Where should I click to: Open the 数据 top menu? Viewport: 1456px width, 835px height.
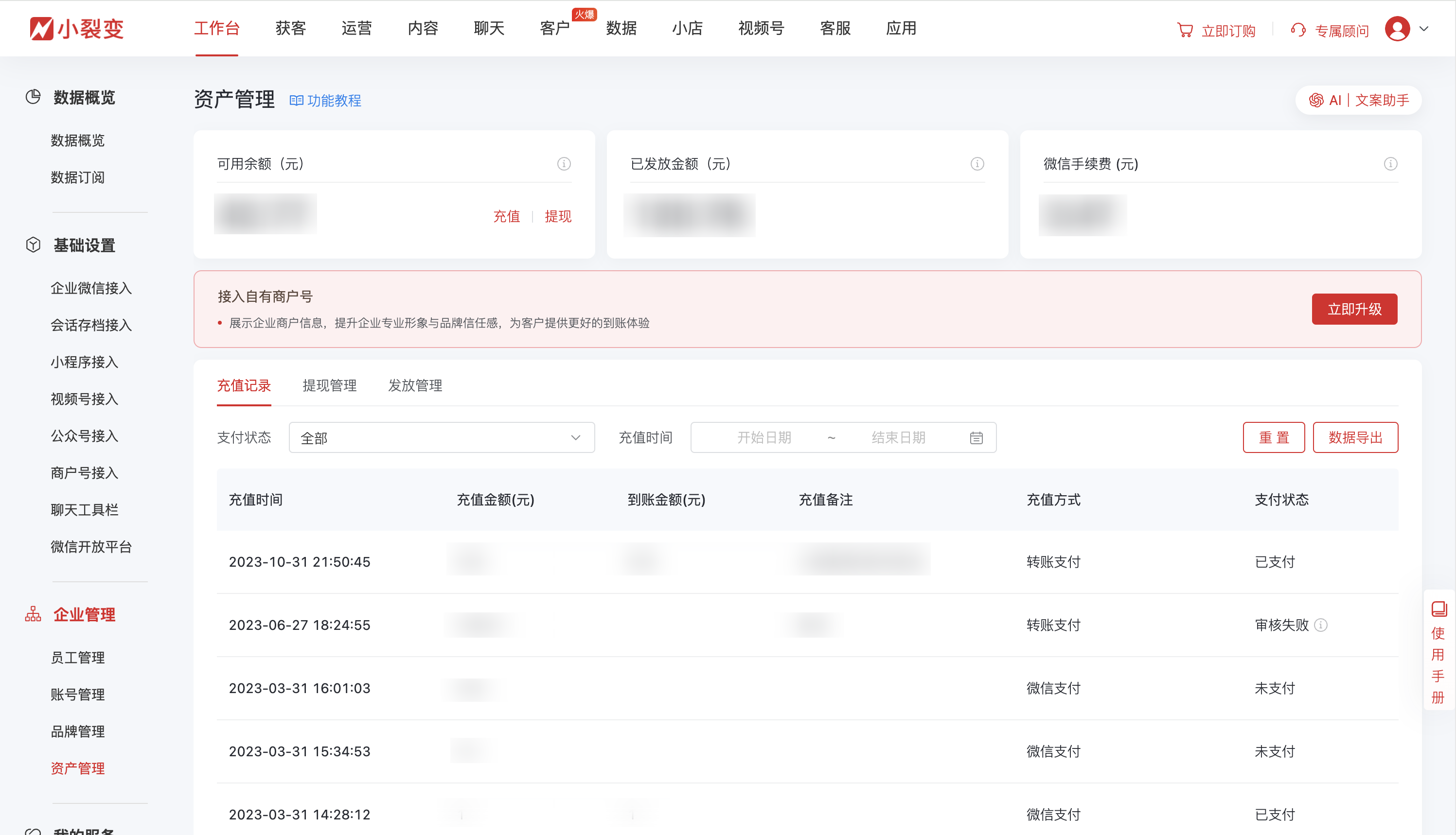(621, 29)
